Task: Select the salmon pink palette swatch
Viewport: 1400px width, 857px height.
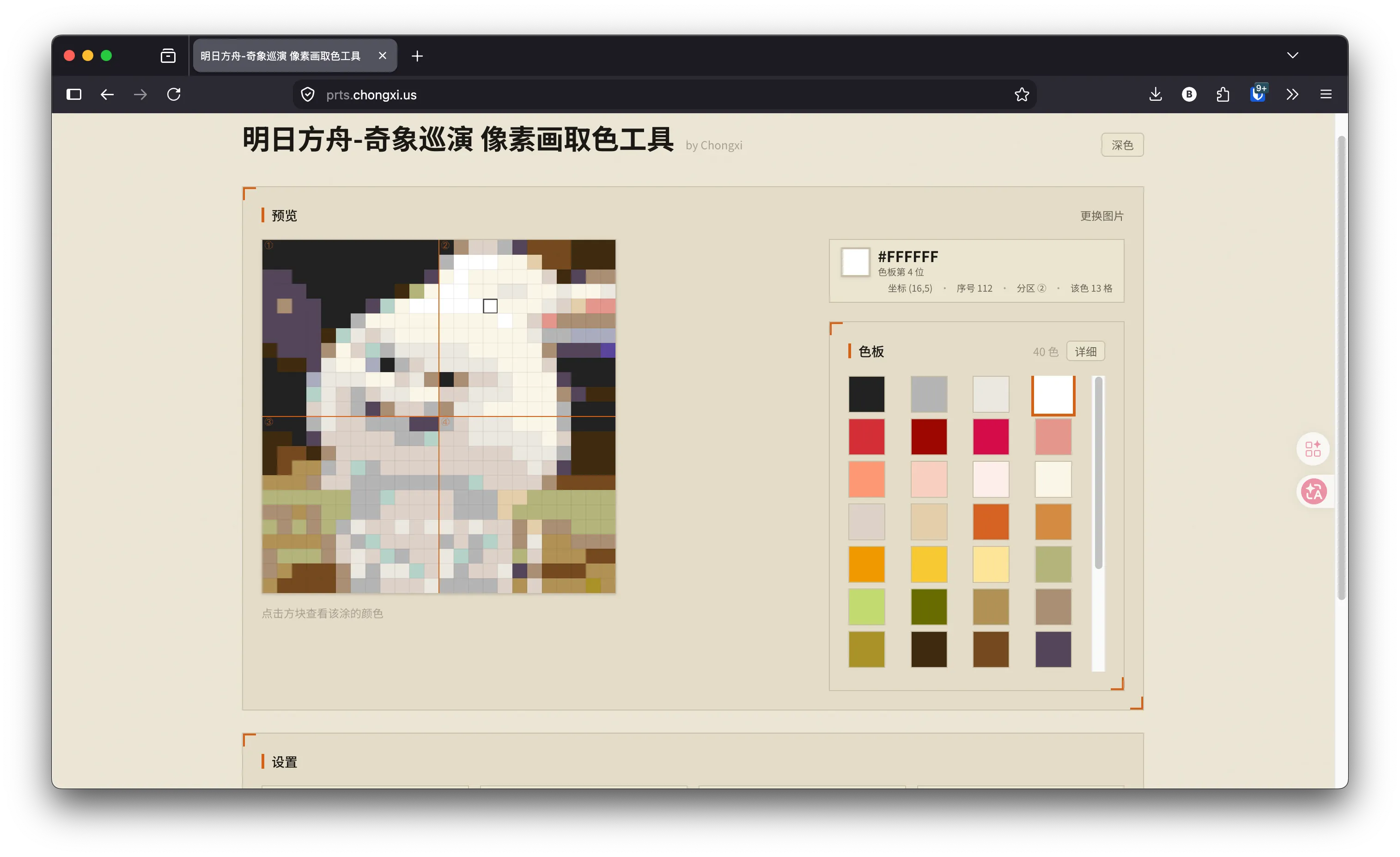Action: (1053, 436)
